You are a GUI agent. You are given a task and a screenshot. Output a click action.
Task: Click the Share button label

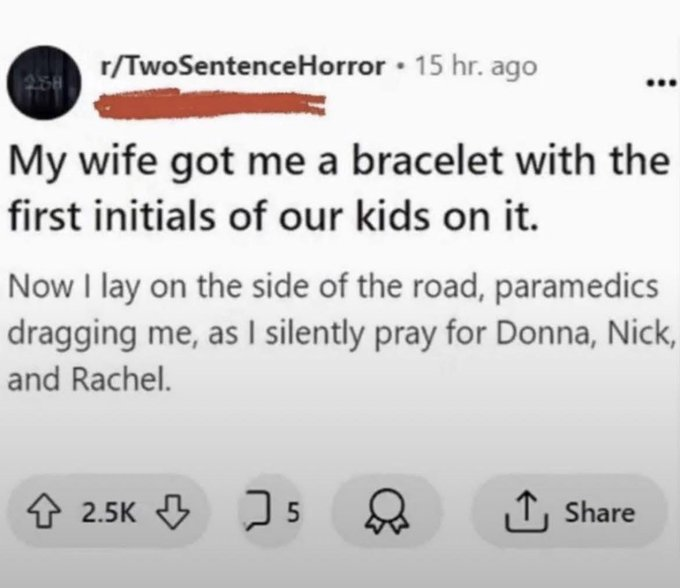tap(600, 513)
